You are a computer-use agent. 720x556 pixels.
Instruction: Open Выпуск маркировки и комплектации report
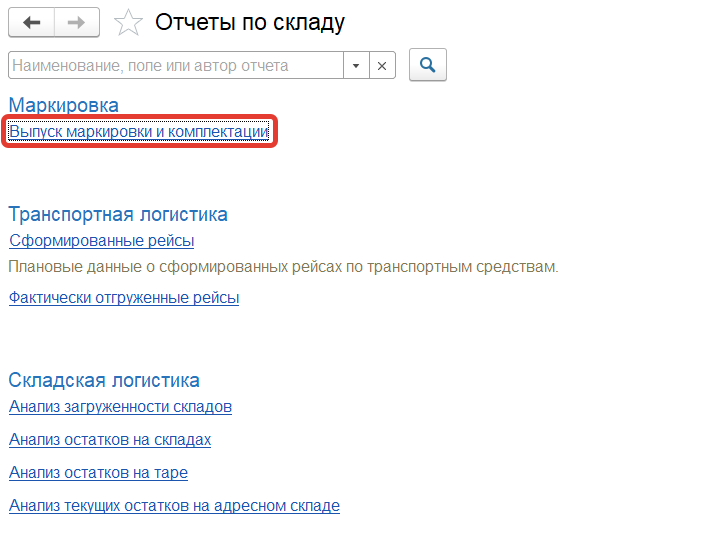(x=139, y=132)
